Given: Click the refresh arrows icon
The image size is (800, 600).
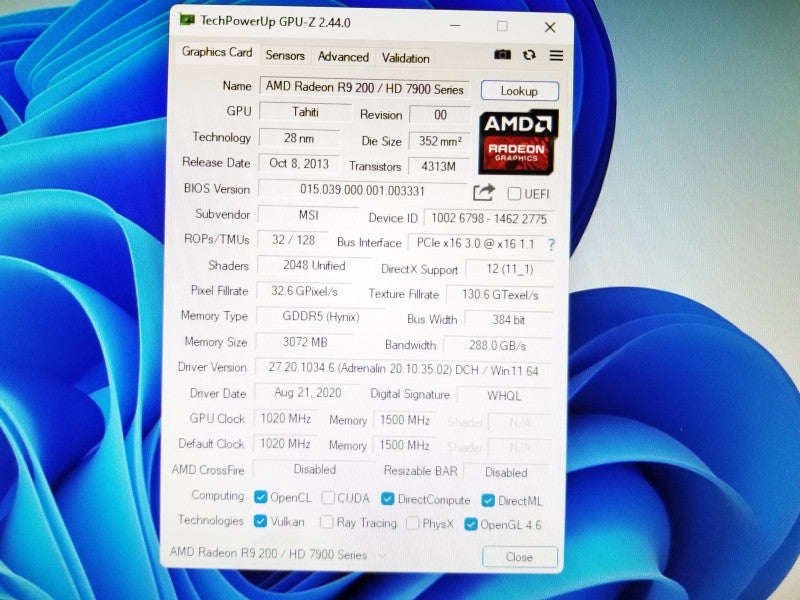Looking at the screenshot, I should pos(529,55).
